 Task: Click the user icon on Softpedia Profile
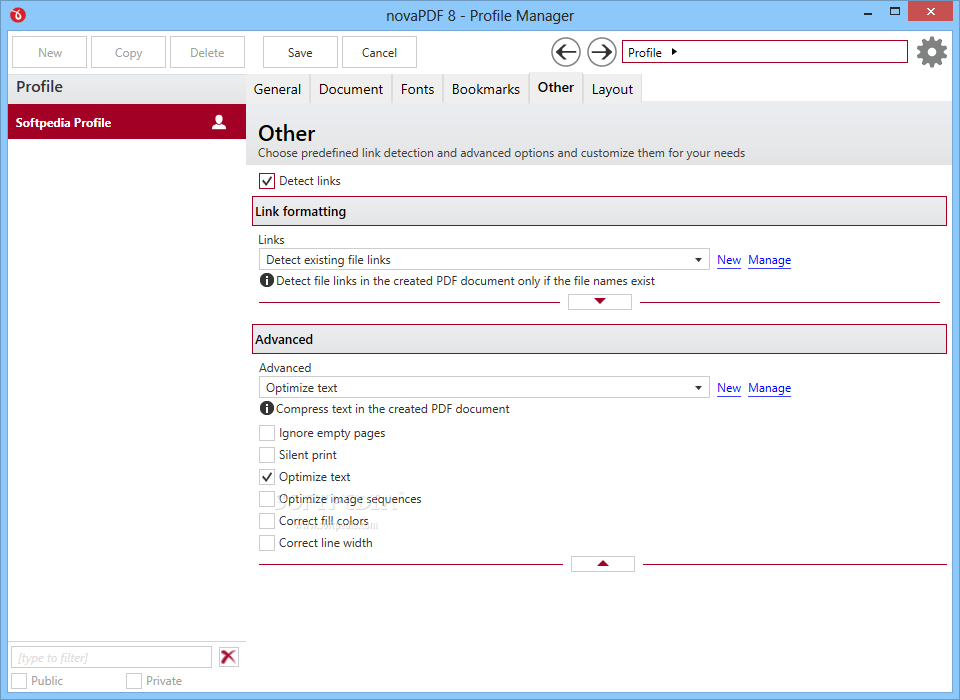(219, 122)
